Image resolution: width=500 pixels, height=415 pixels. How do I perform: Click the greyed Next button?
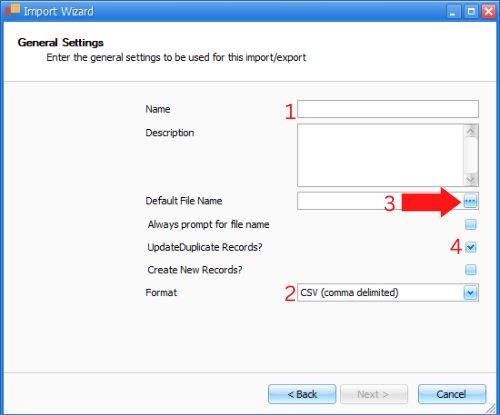click(373, 394)
